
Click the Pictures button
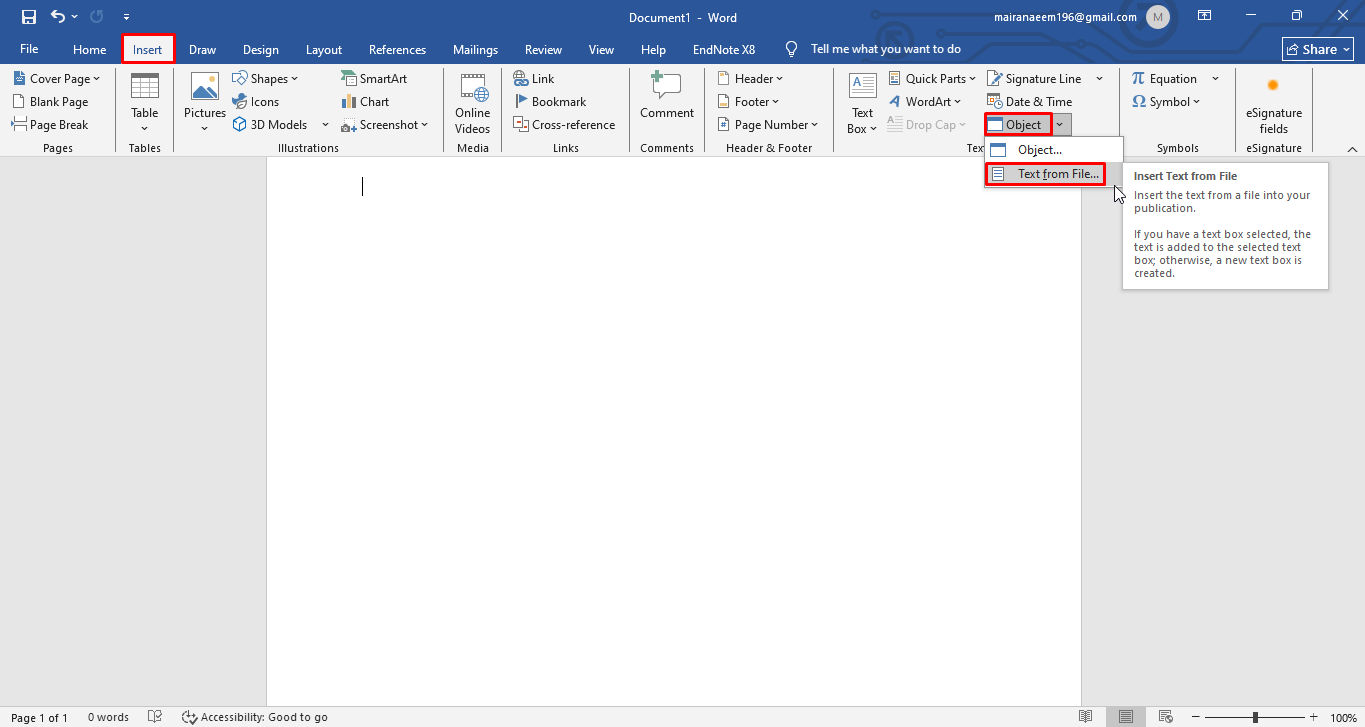coord(205,103)
